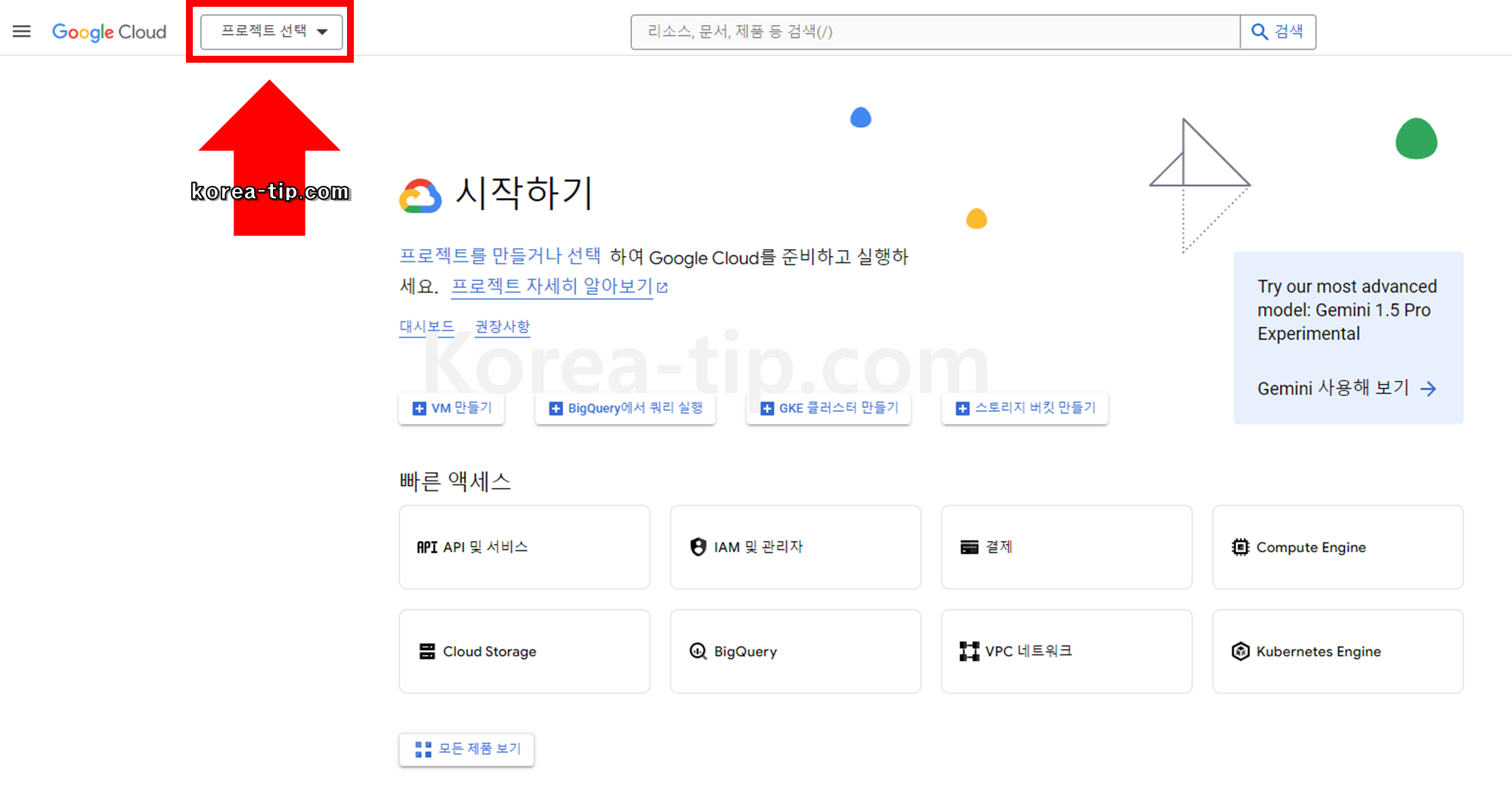Image resolution: width=1512 pixels, height=785 pixels.
Task: Open the 결제 billing card
Action: tap(1066, 547)
